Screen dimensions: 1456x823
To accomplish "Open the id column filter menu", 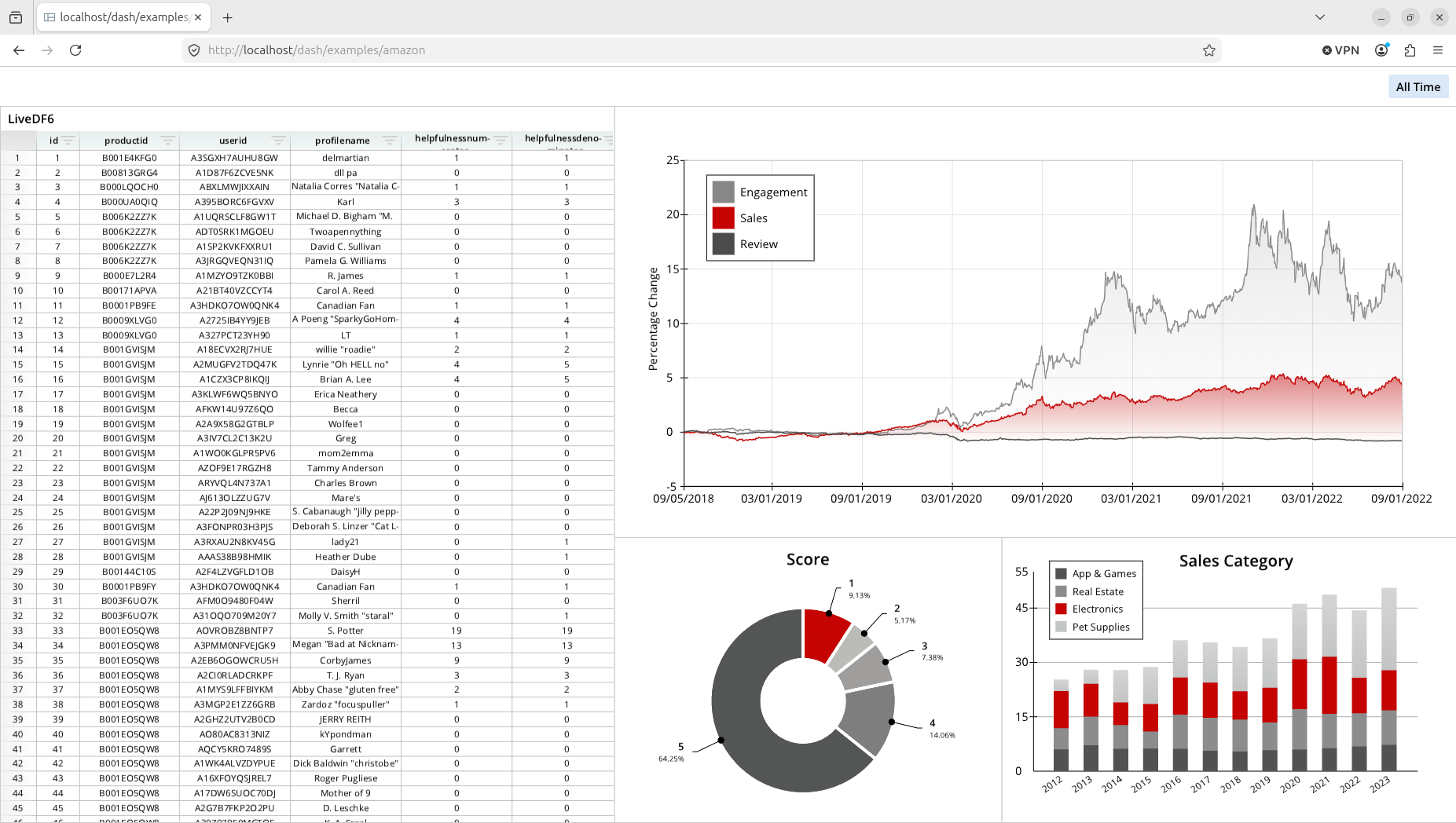I will click(x=69, y=141).
